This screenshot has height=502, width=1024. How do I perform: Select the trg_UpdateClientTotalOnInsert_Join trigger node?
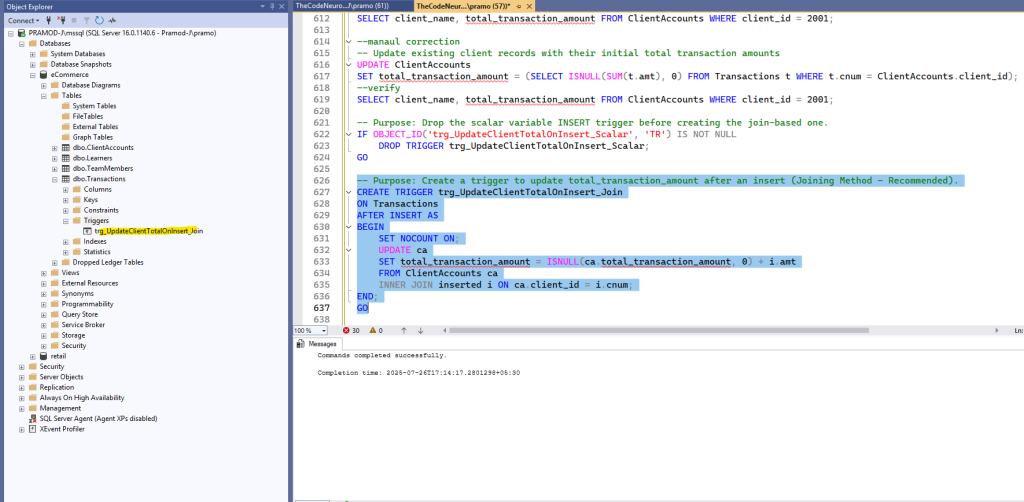[x=148, y=231]
